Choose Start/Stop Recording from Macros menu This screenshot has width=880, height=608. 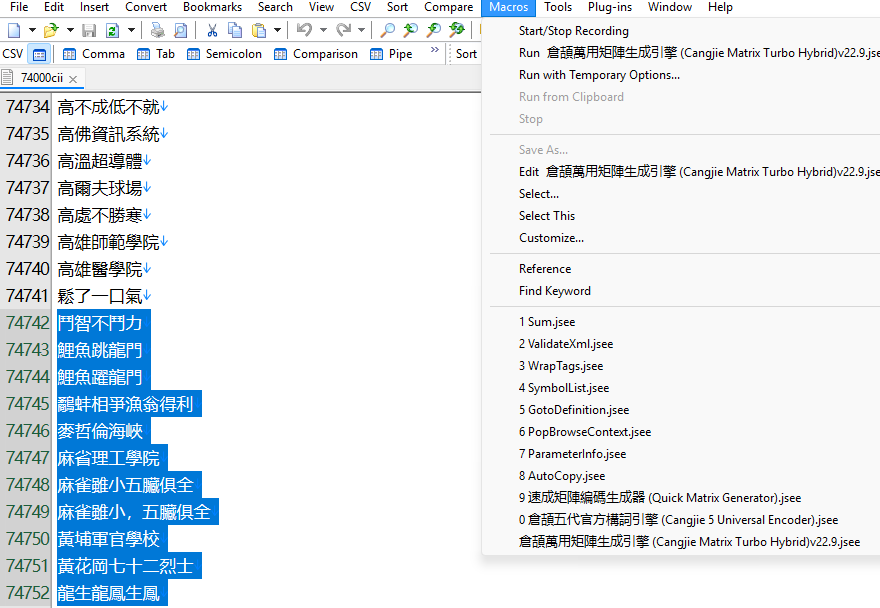tap(573, 31)
